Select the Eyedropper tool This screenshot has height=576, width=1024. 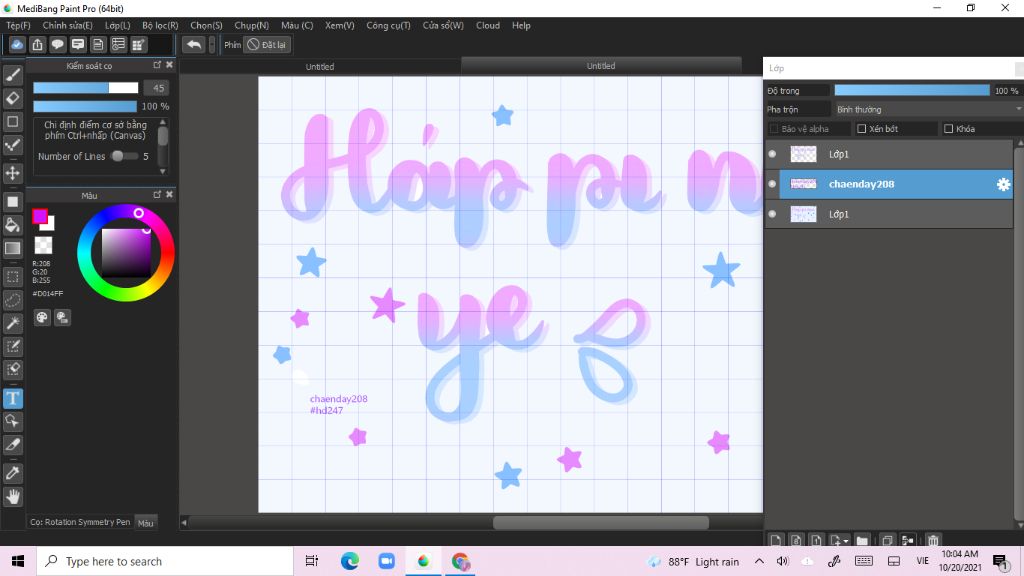pyautogui.click(x=12, y=473)
